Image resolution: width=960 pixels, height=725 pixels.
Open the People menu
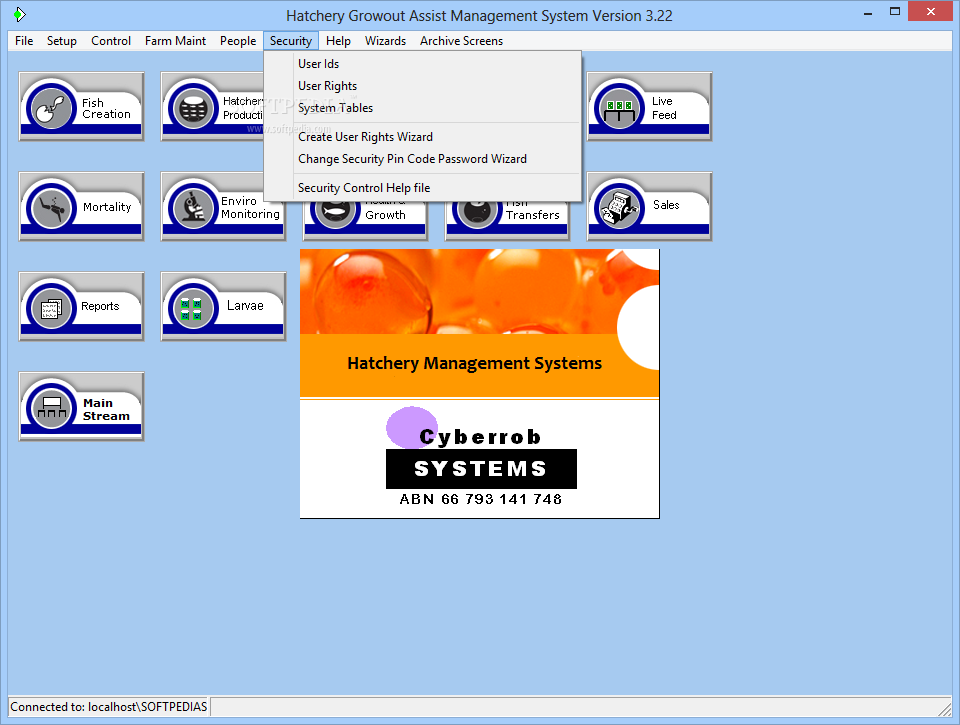point(238,41)
